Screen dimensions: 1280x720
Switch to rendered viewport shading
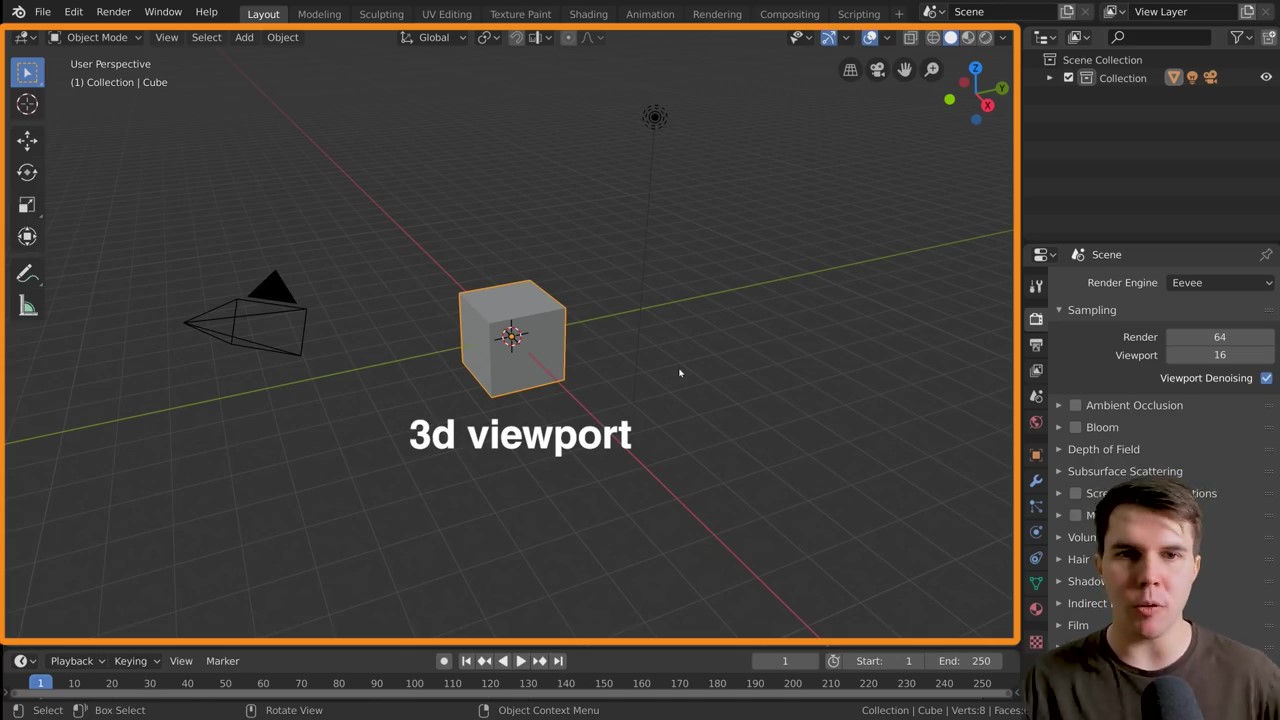(x=985, y=37)
